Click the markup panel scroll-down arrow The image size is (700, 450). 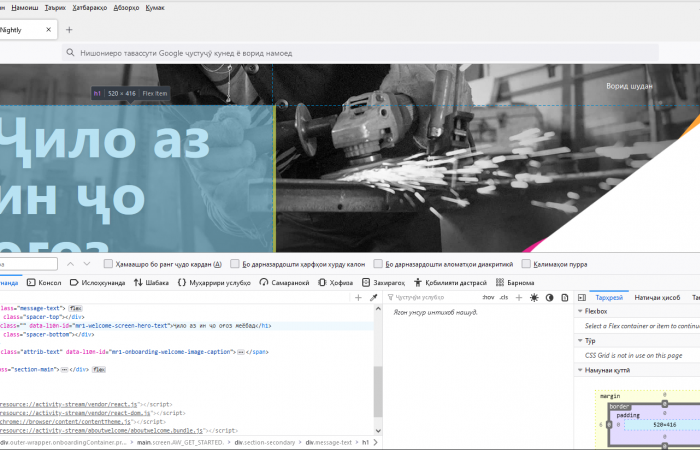click(378, 431)
